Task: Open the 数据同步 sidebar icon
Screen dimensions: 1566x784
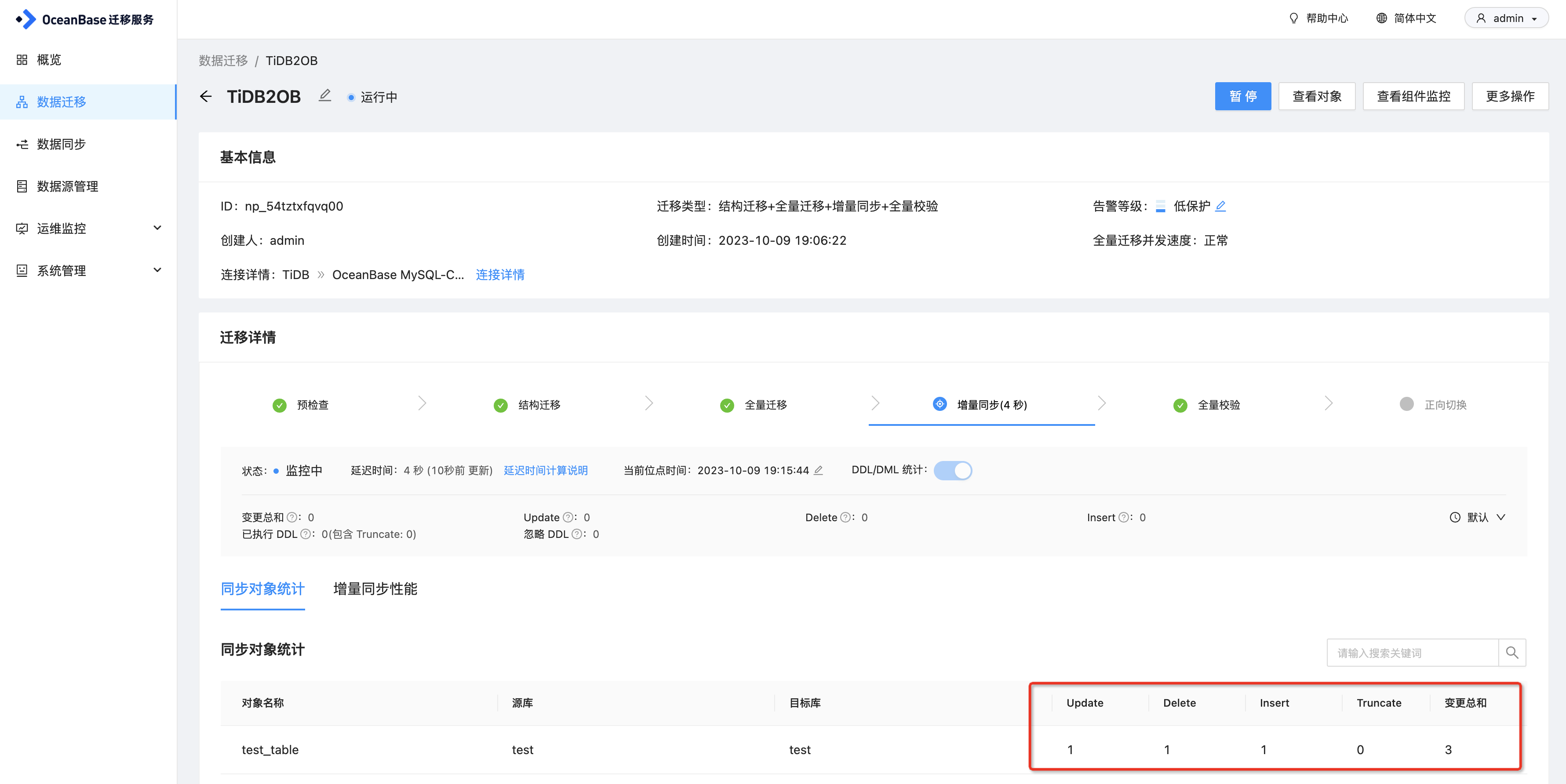Action: [22, 144]
